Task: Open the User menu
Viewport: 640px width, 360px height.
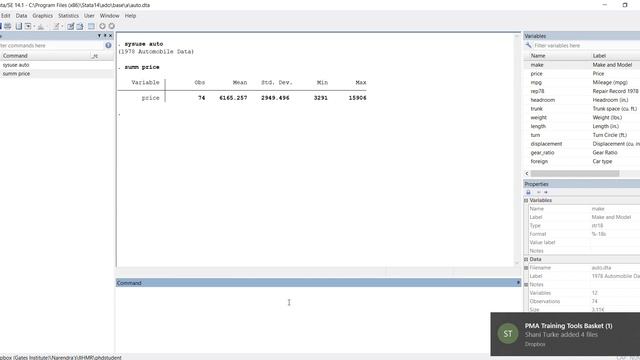Action: click(89, 16)
